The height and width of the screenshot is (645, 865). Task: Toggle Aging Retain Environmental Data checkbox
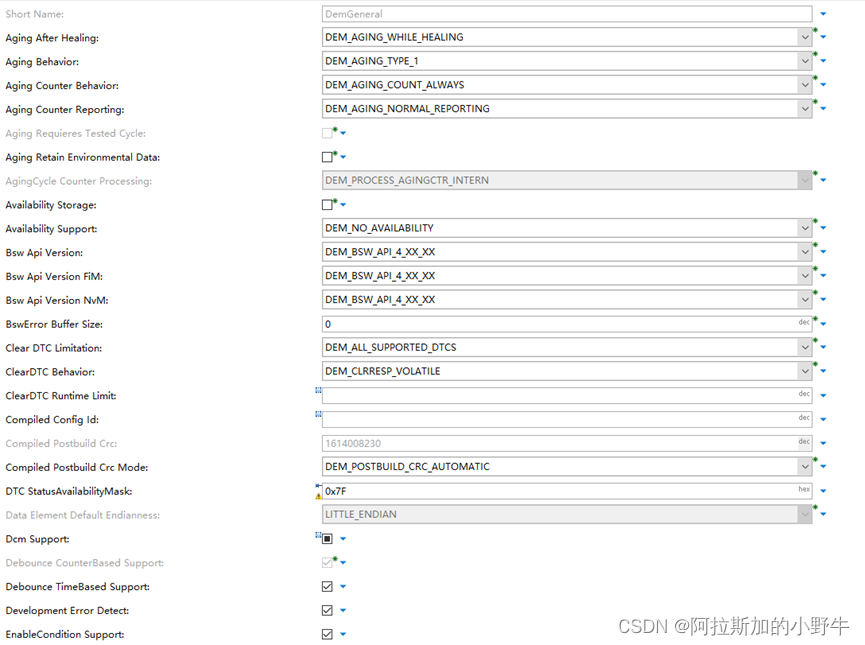327,157
